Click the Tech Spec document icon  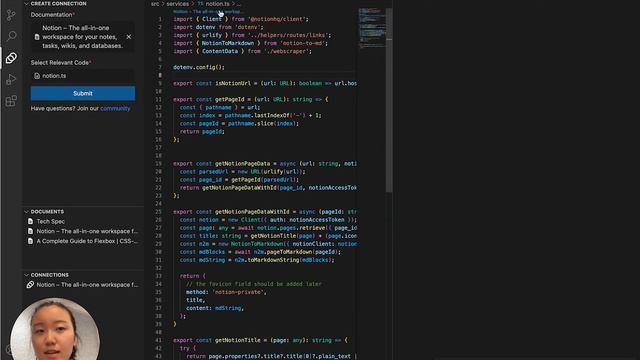pos(30,221)
